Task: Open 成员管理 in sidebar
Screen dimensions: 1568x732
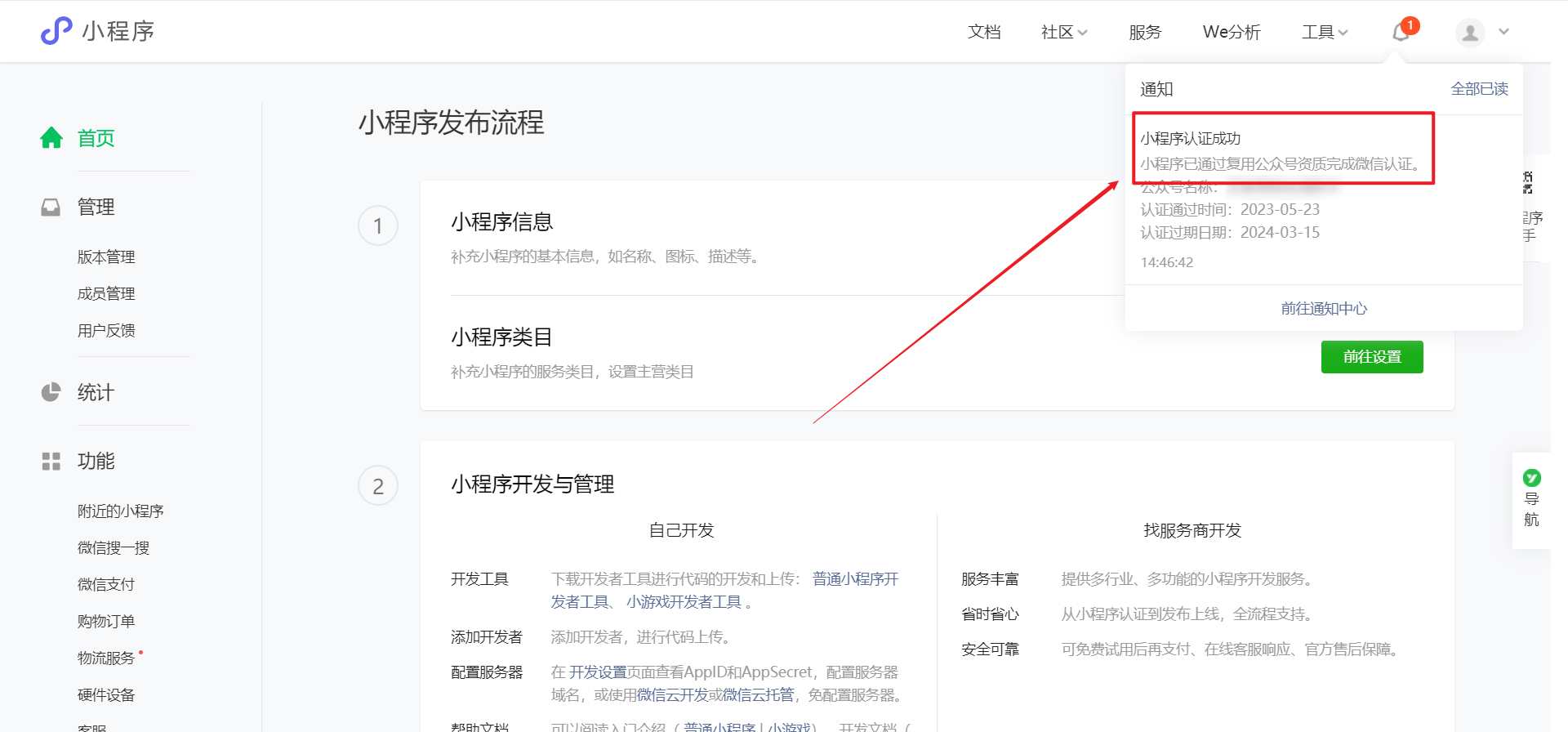Action: coord(106,293)
